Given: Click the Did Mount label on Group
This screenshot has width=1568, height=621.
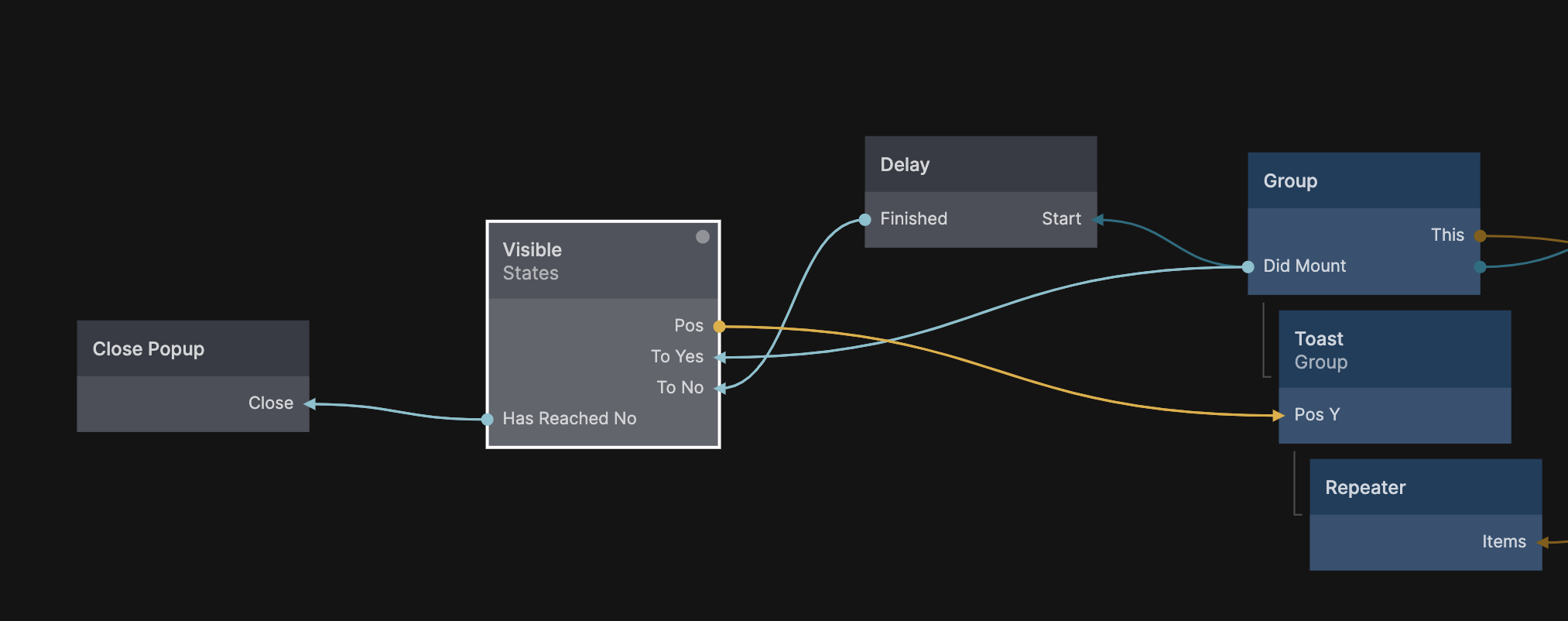Looking at the screenshot, I should coord(1305,266).
